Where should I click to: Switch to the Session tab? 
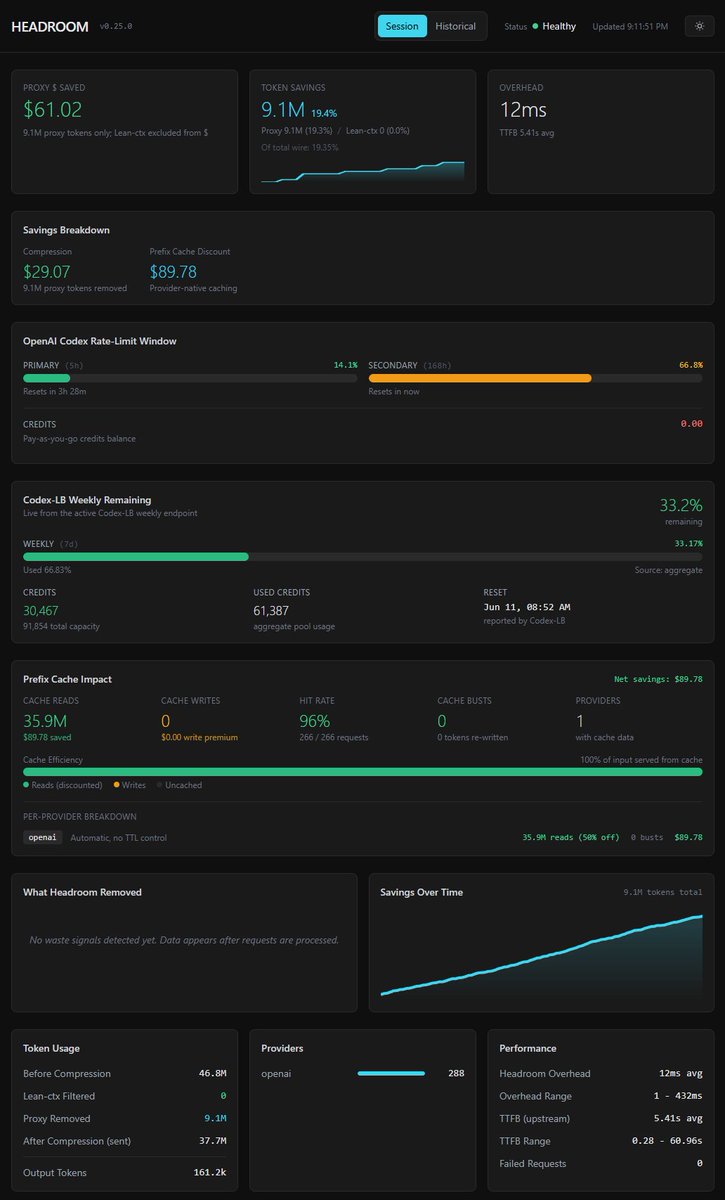[402, 26]
